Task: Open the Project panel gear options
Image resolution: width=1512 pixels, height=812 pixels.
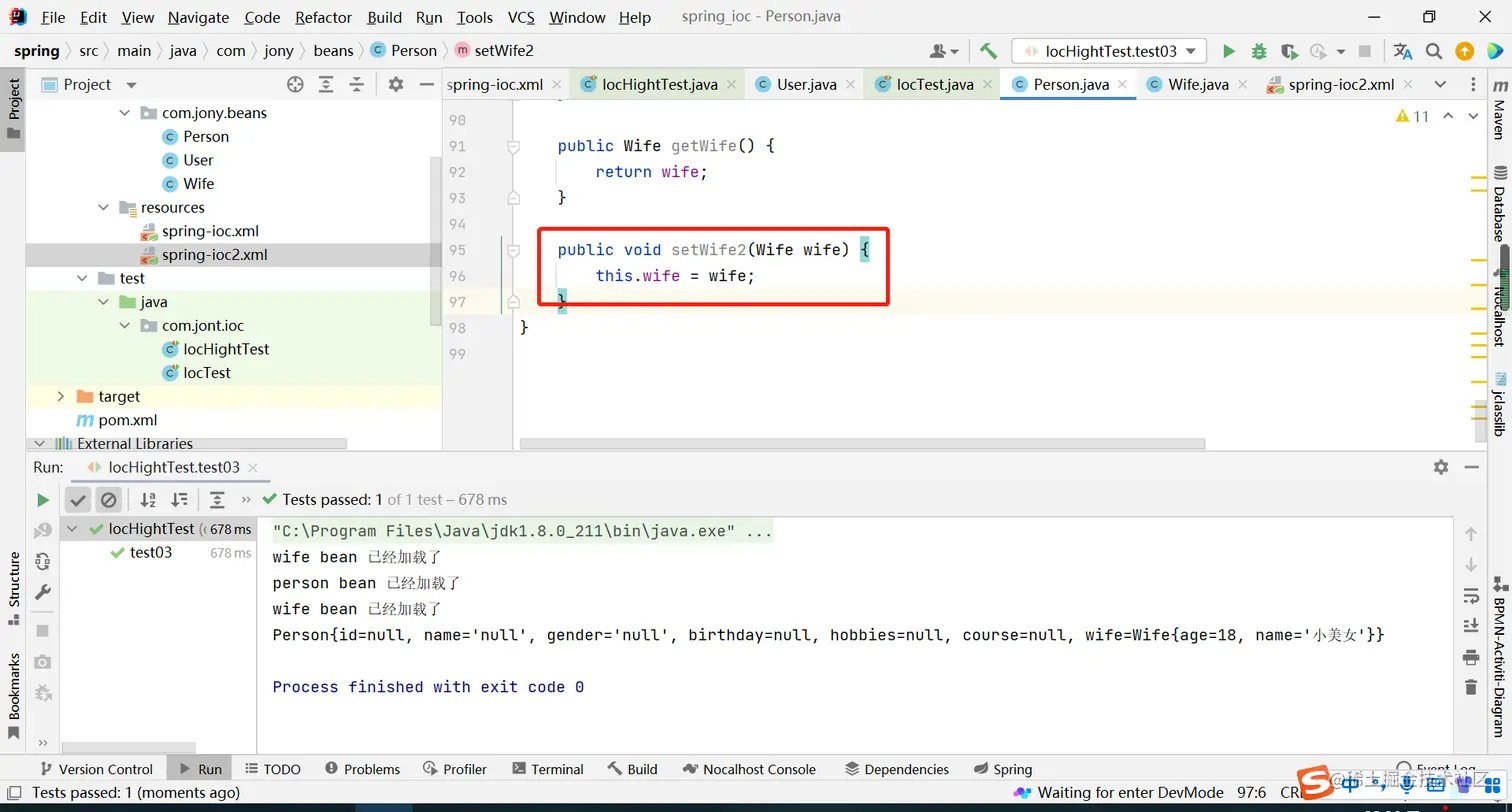Action: point(396,85)
